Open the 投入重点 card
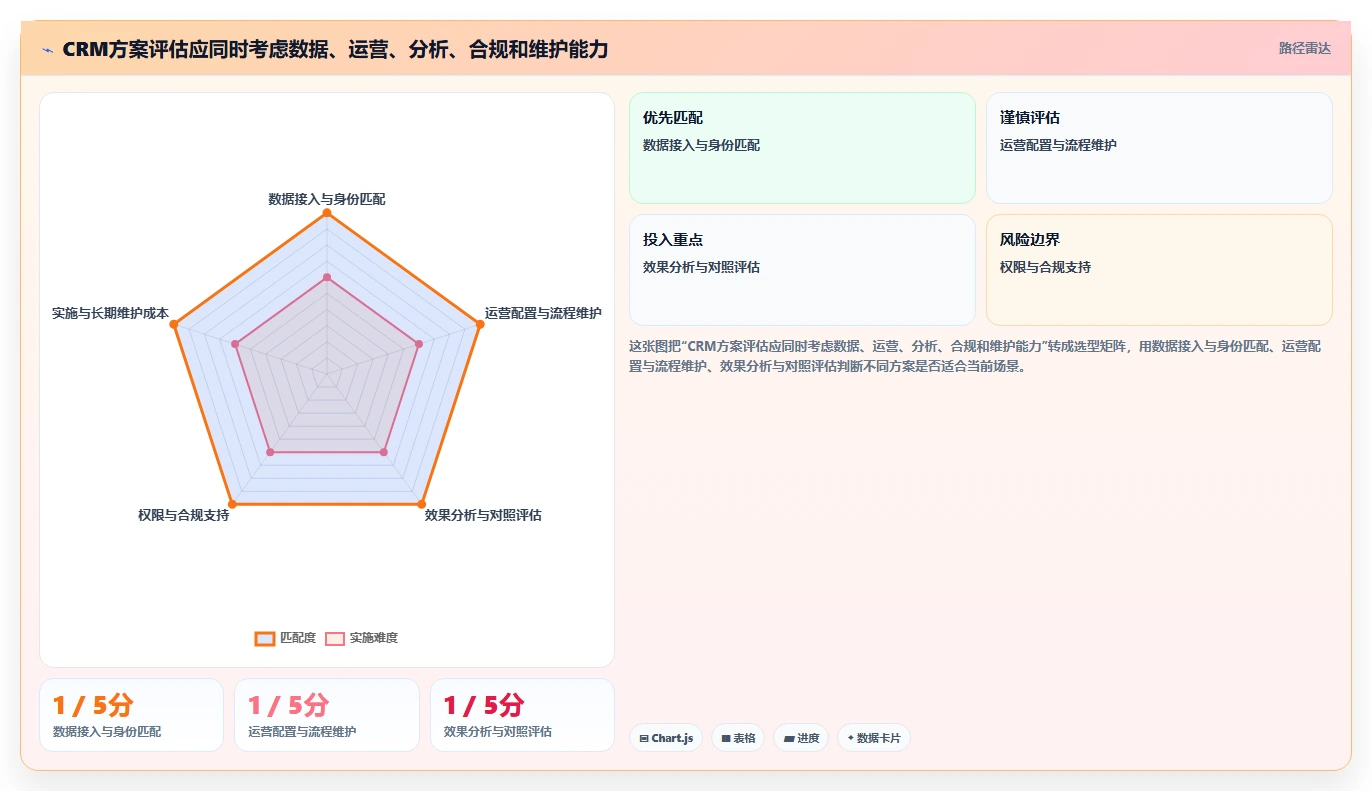The image size is (1372, 791). point(802,270)
